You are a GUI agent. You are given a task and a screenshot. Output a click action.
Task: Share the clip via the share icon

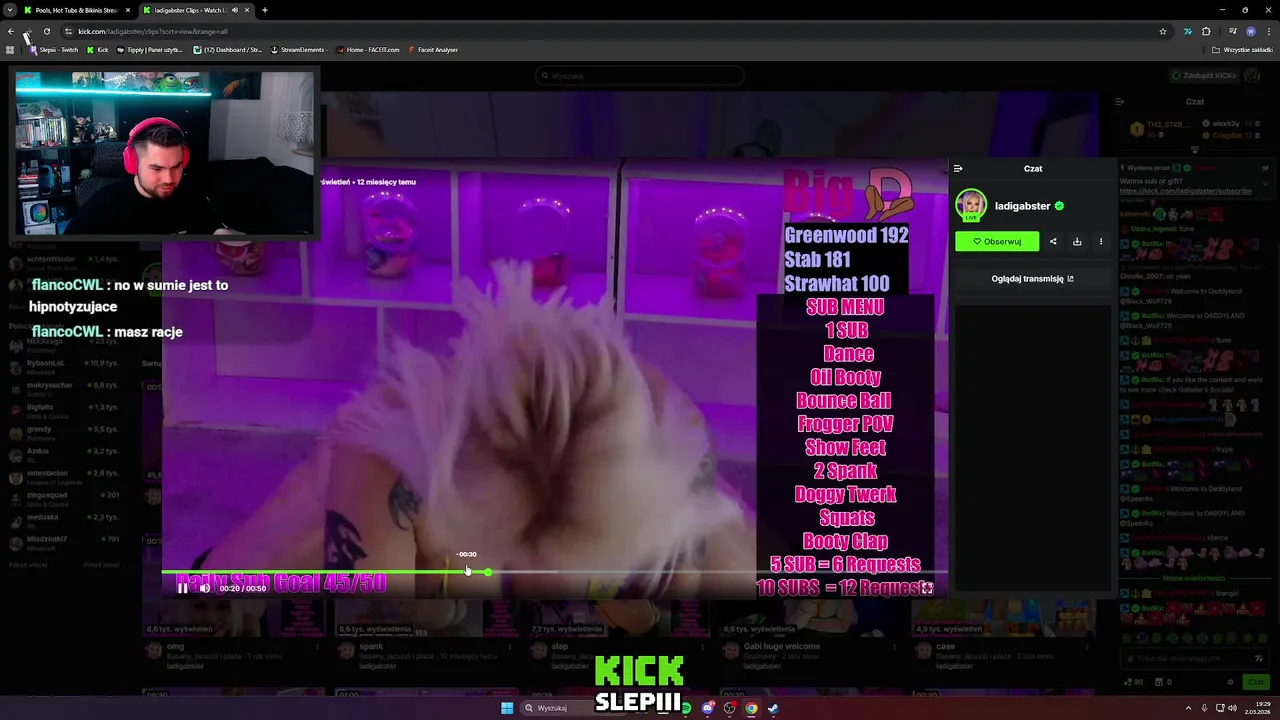1053,241
